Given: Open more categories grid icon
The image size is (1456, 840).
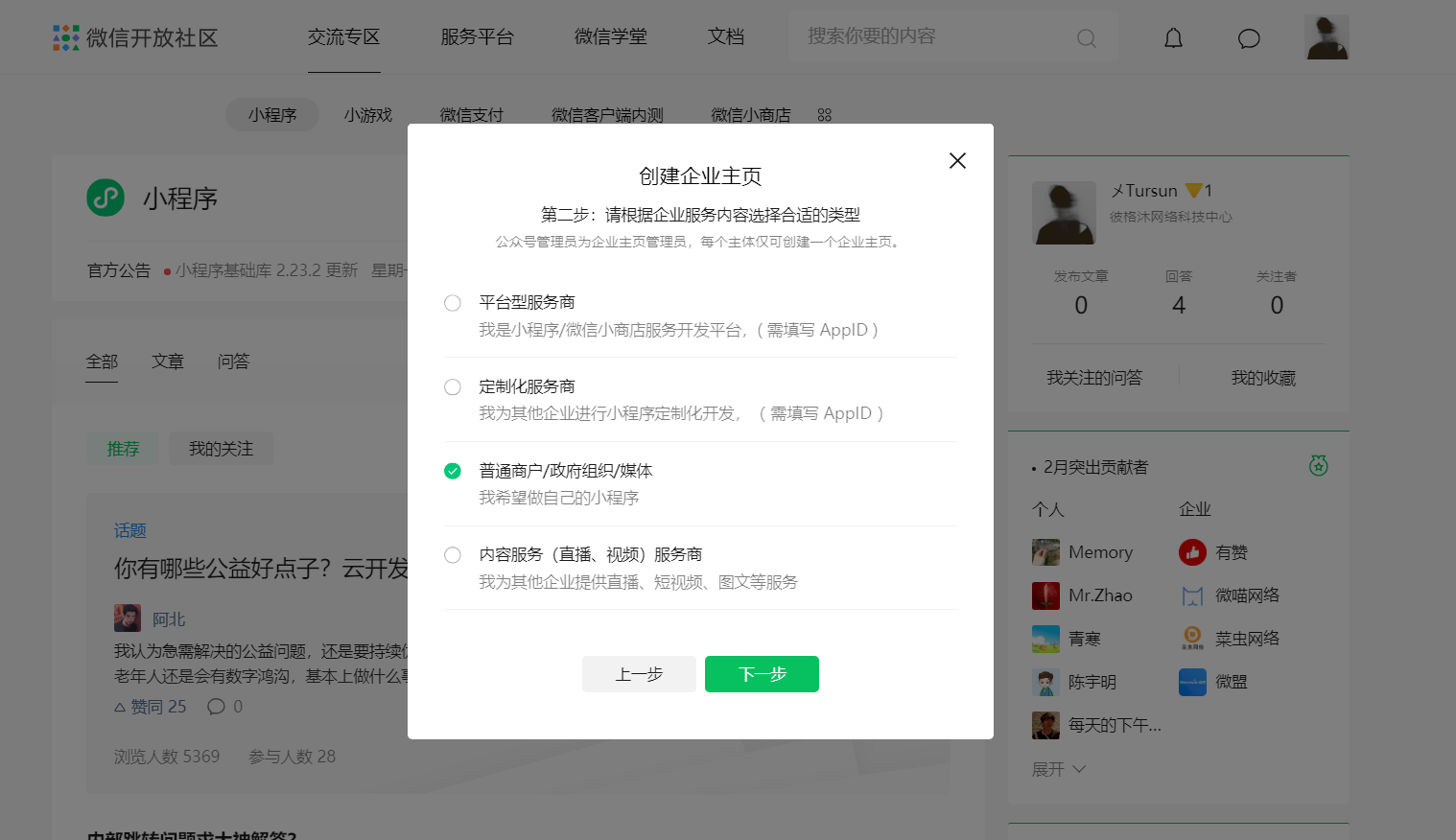Looking at the screenshot, I should click(x=825, y=115).
